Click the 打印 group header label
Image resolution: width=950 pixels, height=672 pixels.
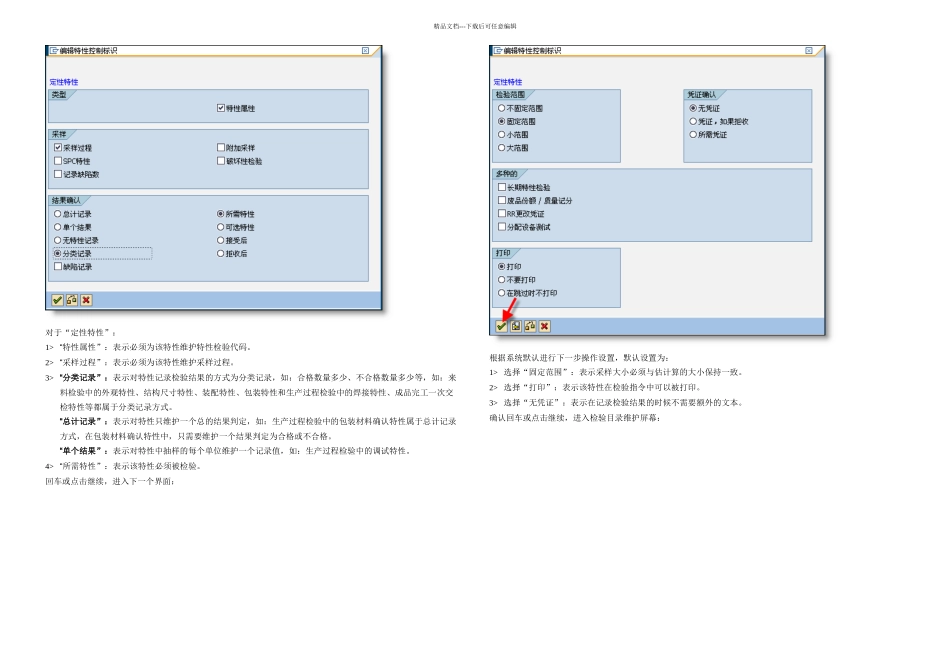tap(503, 253)
